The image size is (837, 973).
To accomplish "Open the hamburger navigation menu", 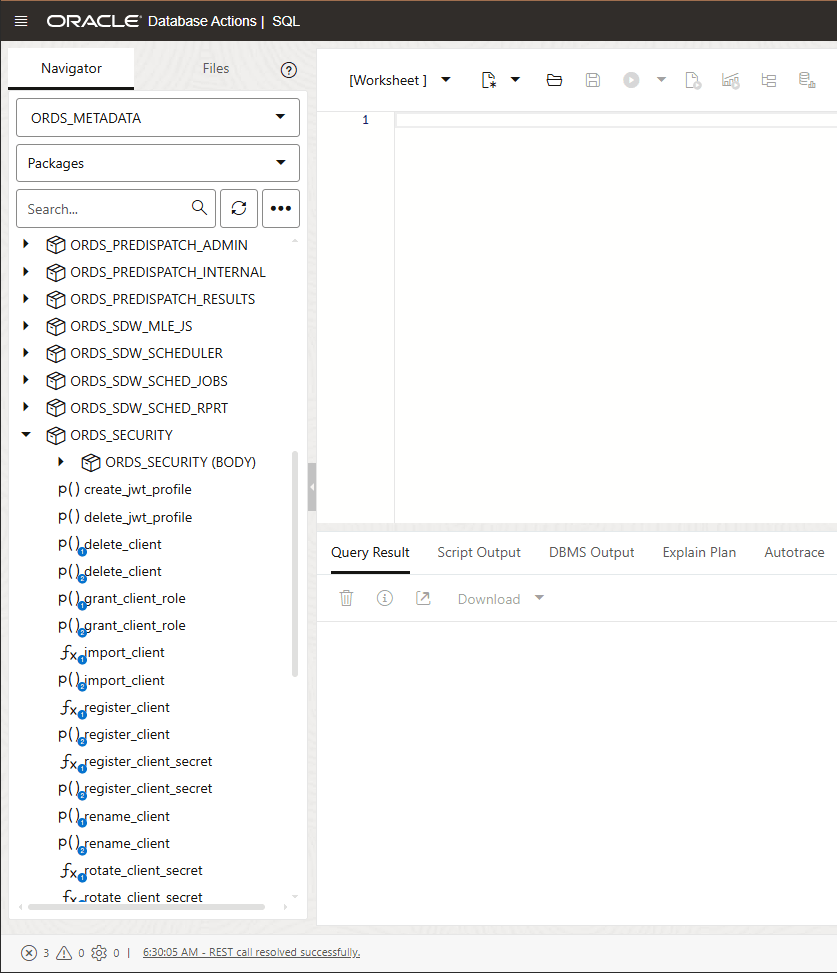I will click(20, 20).
